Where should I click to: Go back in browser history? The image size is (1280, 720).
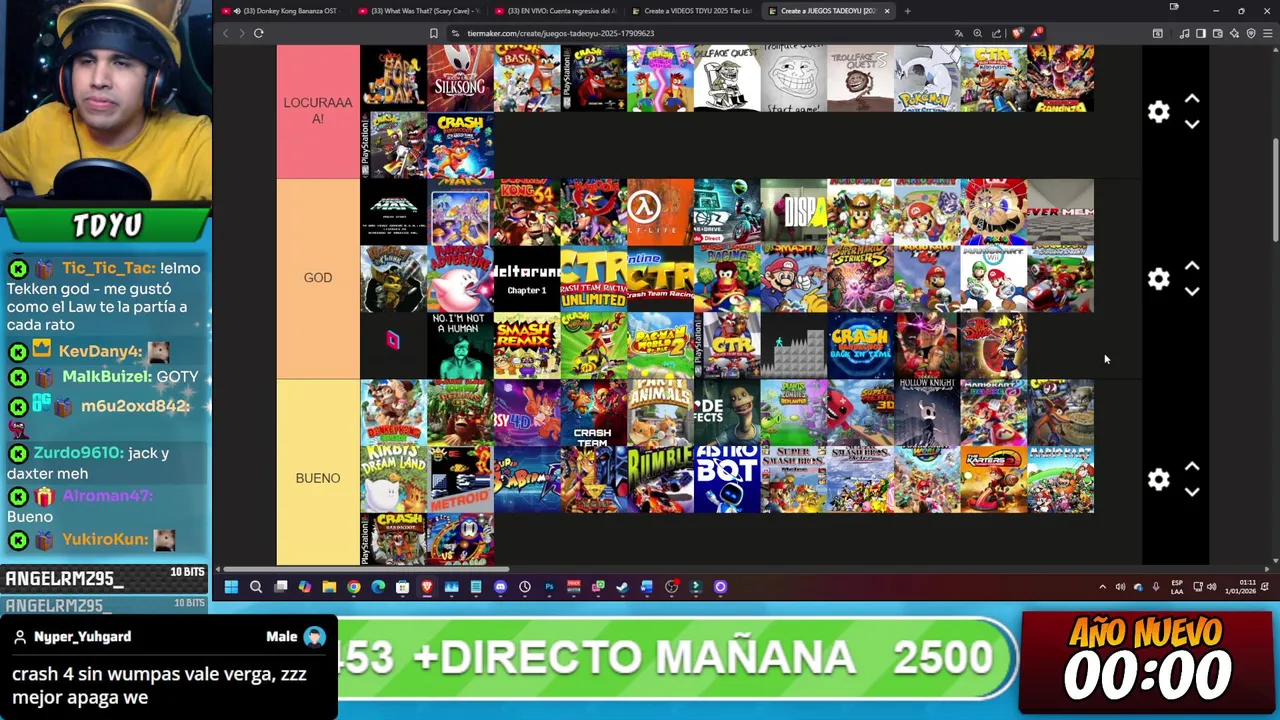point(225,33)
